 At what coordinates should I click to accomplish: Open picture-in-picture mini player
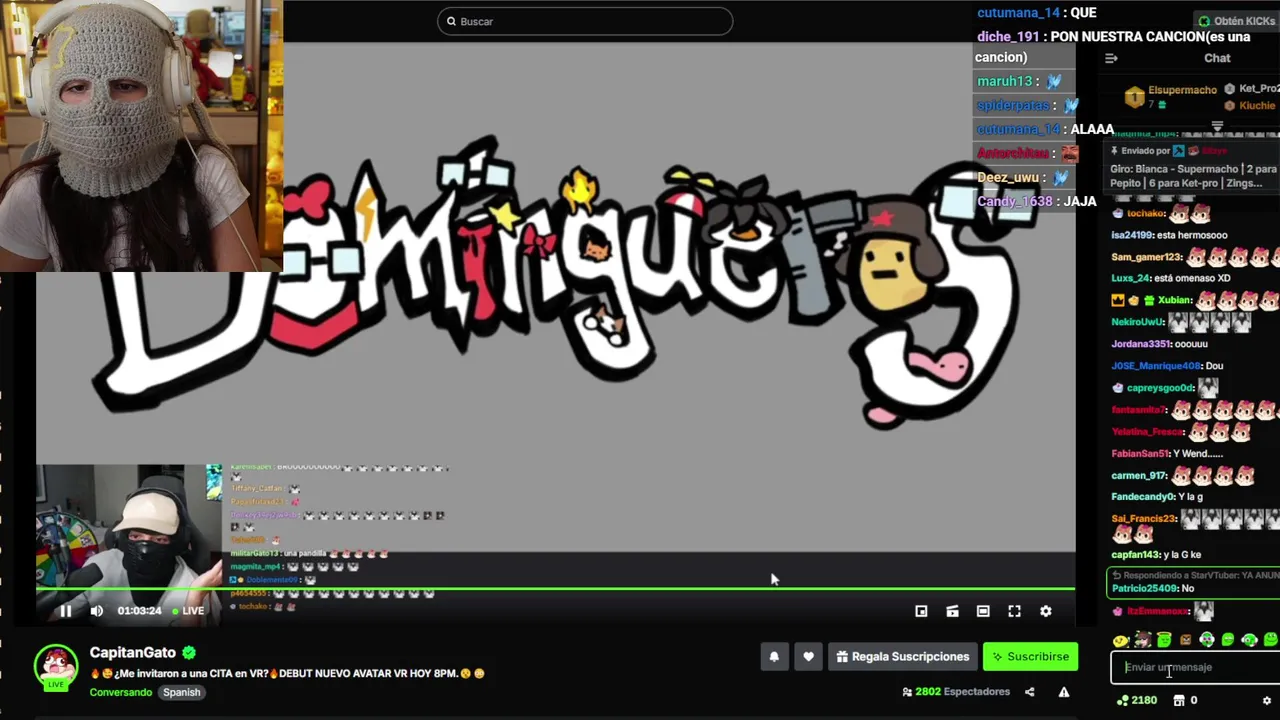(921, 611)
